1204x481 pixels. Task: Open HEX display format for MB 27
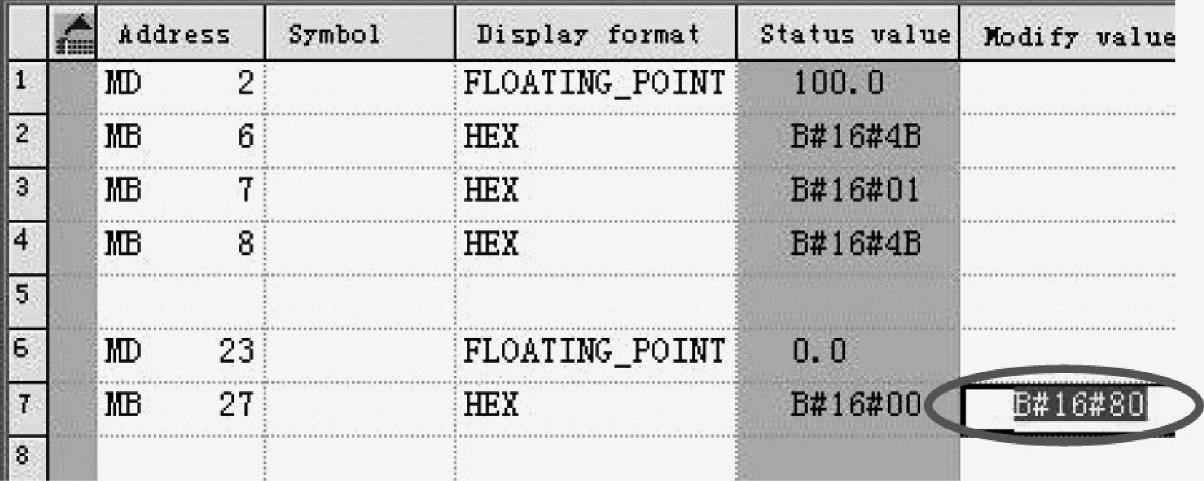pos(594,406)
